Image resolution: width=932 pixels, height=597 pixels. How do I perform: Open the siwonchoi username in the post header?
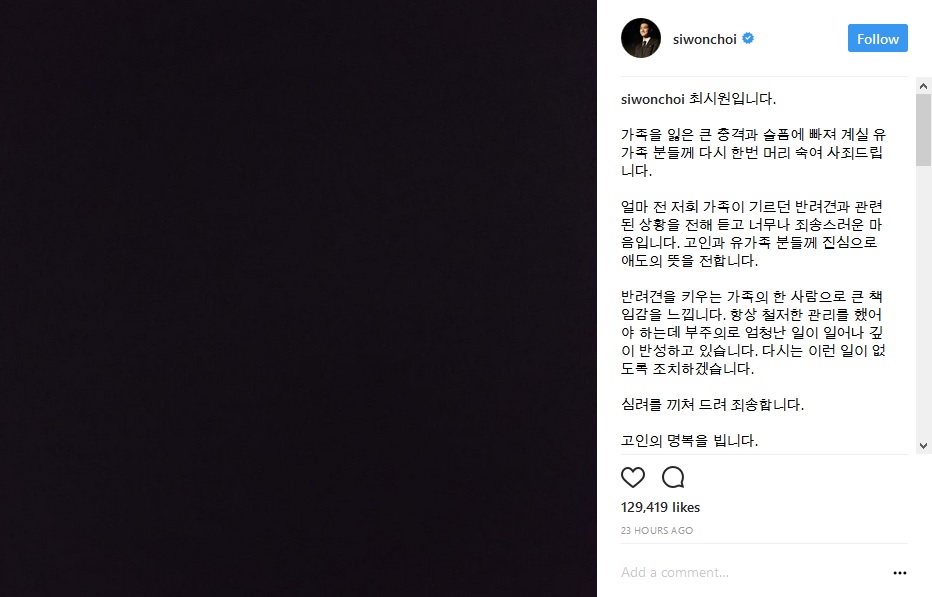[x=704, y=39]
